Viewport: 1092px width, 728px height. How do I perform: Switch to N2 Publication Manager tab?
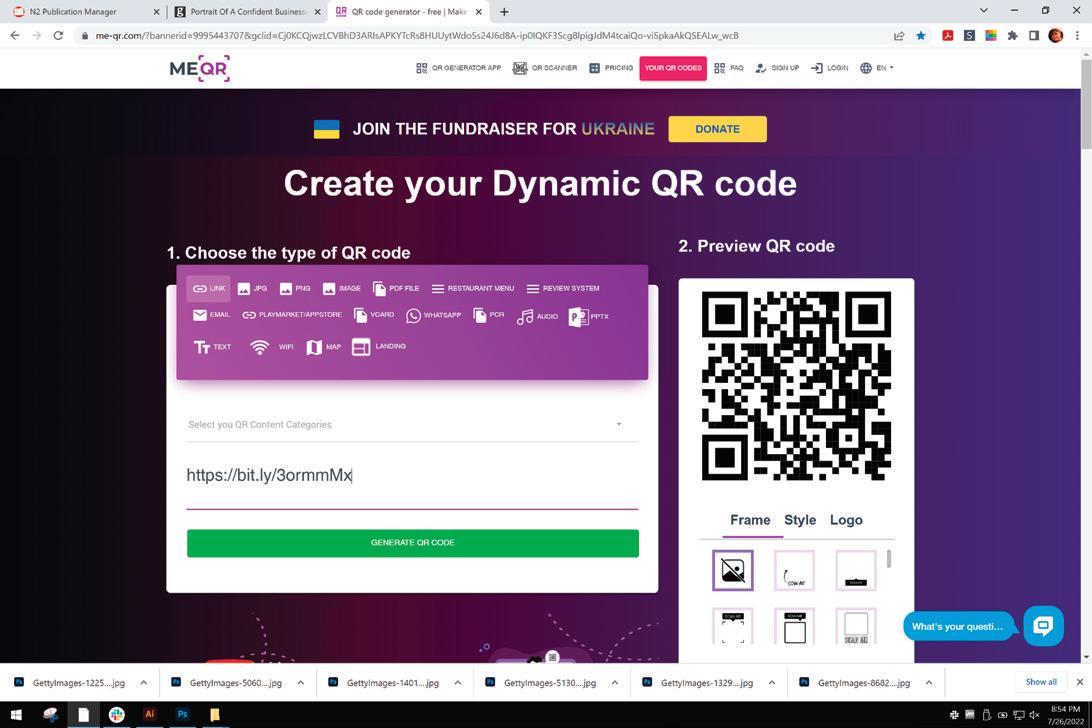(x=85, y=12)
